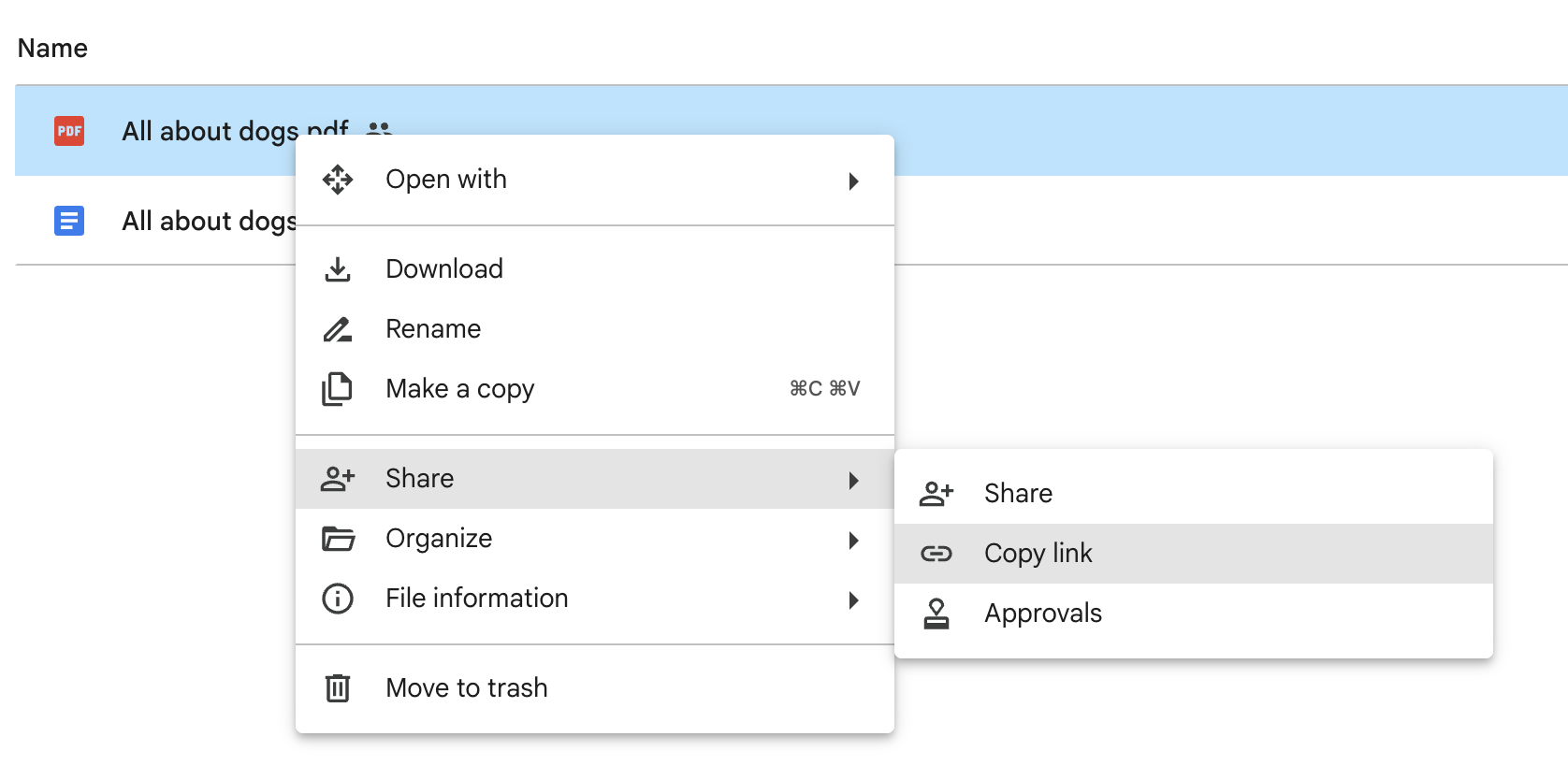1568x780 pixels.
Task: Expand the Share submenu arrow
Action: point(853,481)
